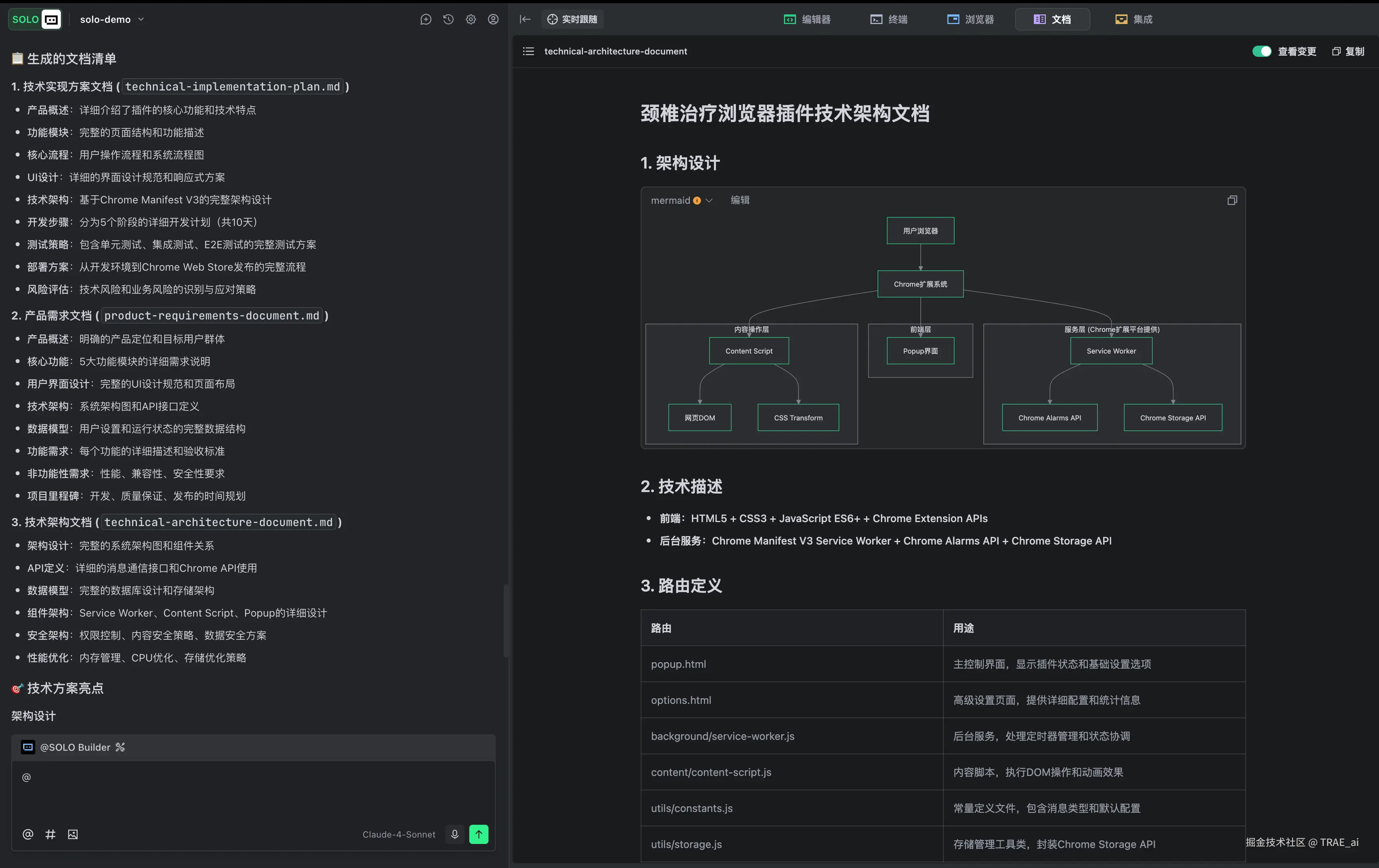The height and width of the screenshot is (868, 1379).
Task: Click the new chat icon
Action: [426, 20]
